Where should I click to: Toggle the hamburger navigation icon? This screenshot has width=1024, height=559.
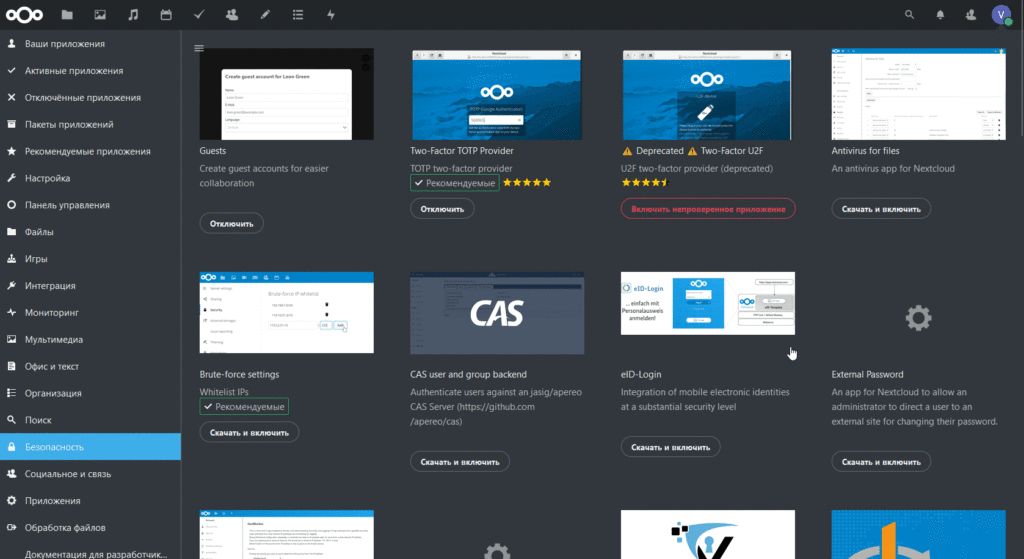[x=199, y=48]
